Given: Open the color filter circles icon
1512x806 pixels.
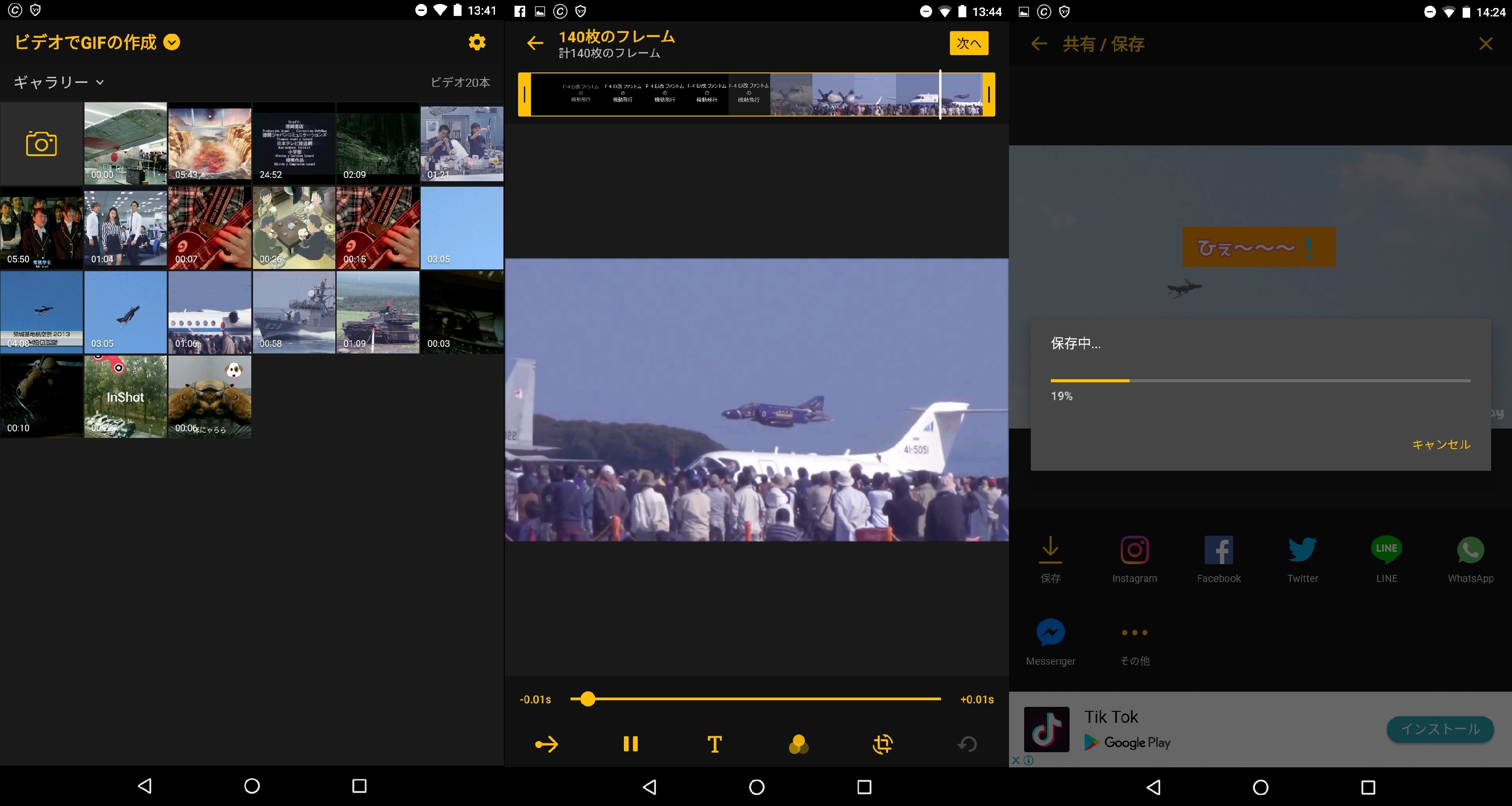Looking at the screenshot, I should pos(798,744).
